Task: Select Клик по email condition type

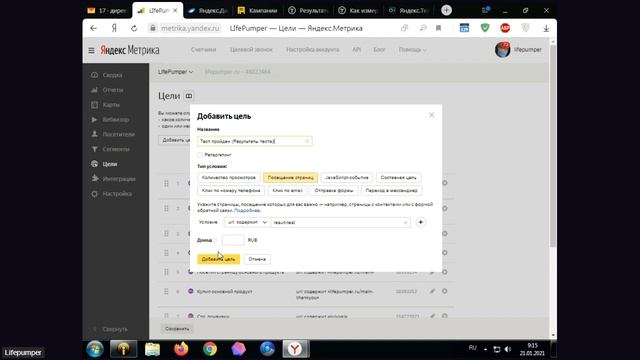Action: 287,191
